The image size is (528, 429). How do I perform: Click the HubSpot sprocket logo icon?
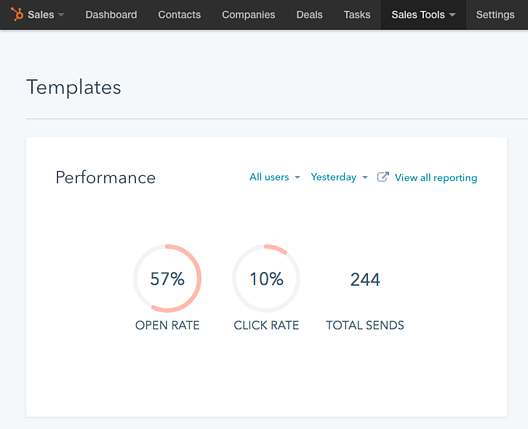pos(17,14)
